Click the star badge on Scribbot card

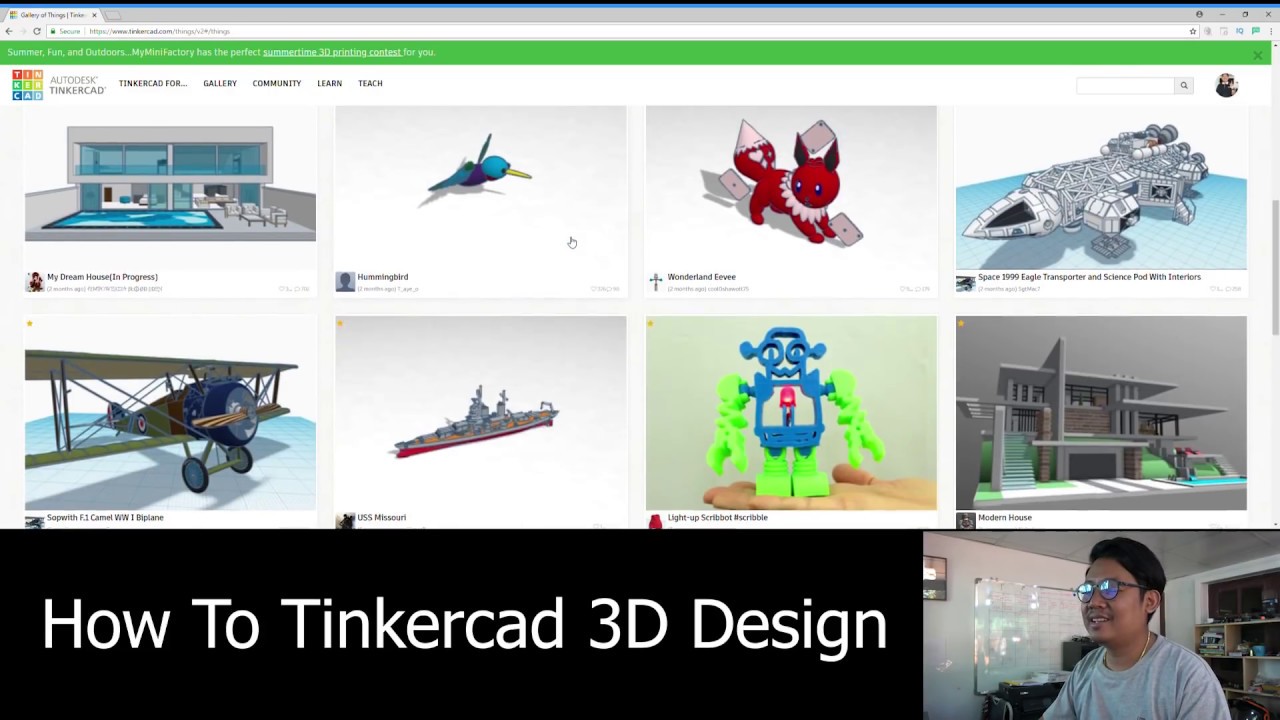point(650,323)
